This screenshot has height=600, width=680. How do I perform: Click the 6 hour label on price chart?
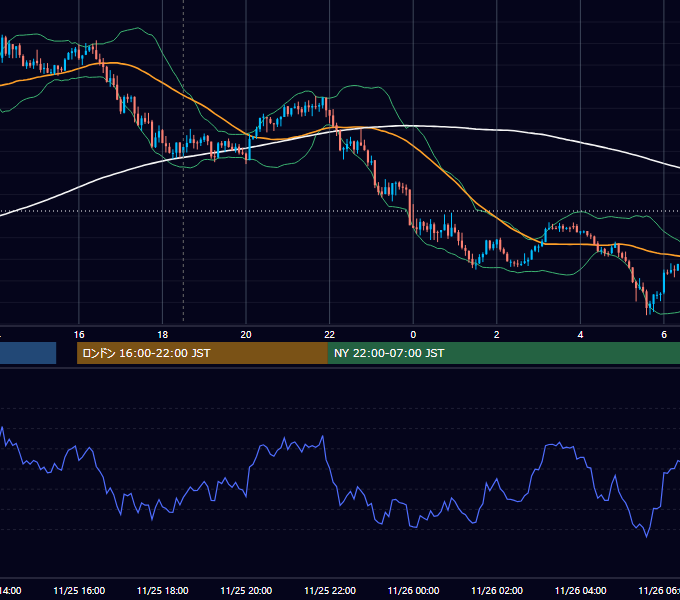[x=664, y=335]
